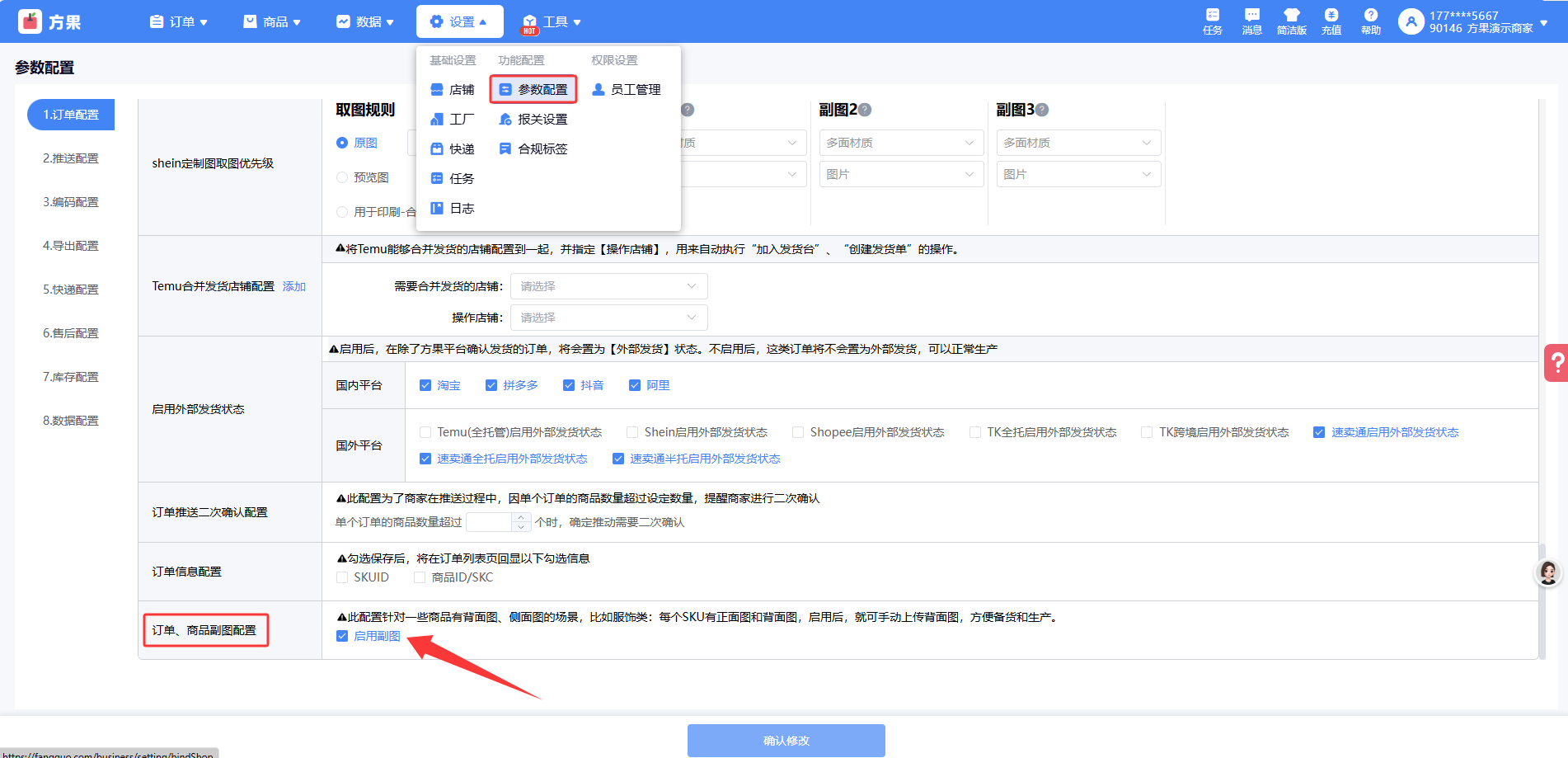Click the 任务 icon in top bar
Viewport: 1568px width, 758px height.
pyautogui.click(x=1212, y=21)
